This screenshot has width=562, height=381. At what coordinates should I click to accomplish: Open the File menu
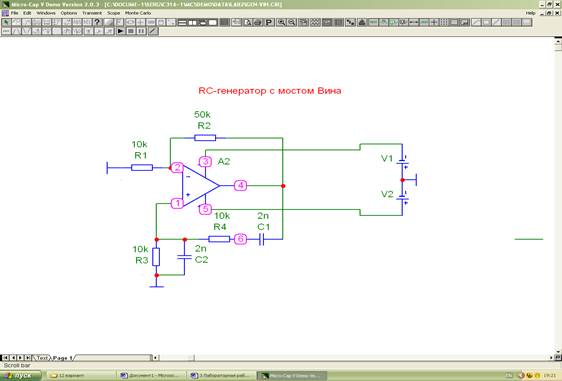click(x=14, y=13)
